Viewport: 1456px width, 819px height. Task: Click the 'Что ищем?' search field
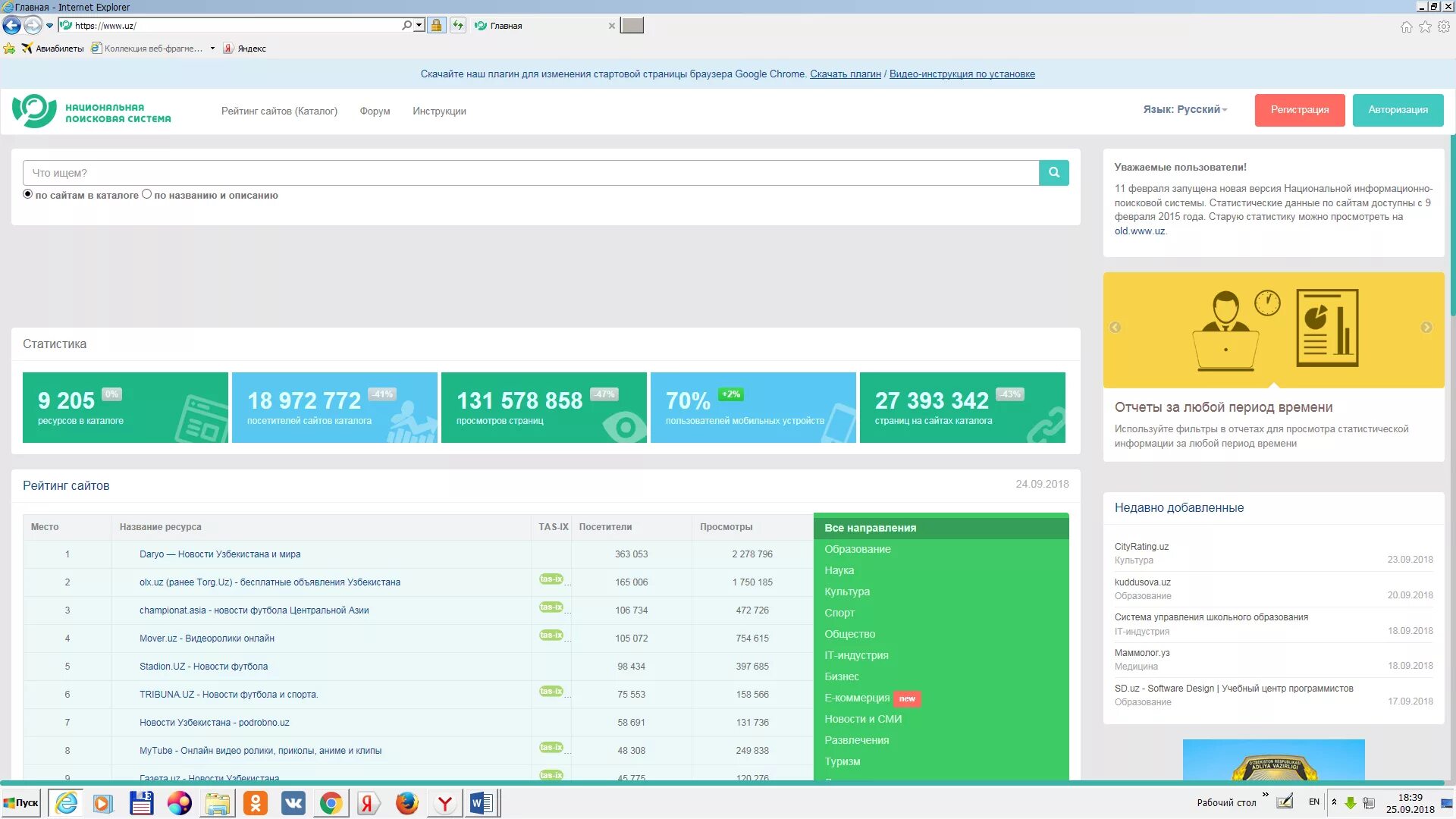531,173
